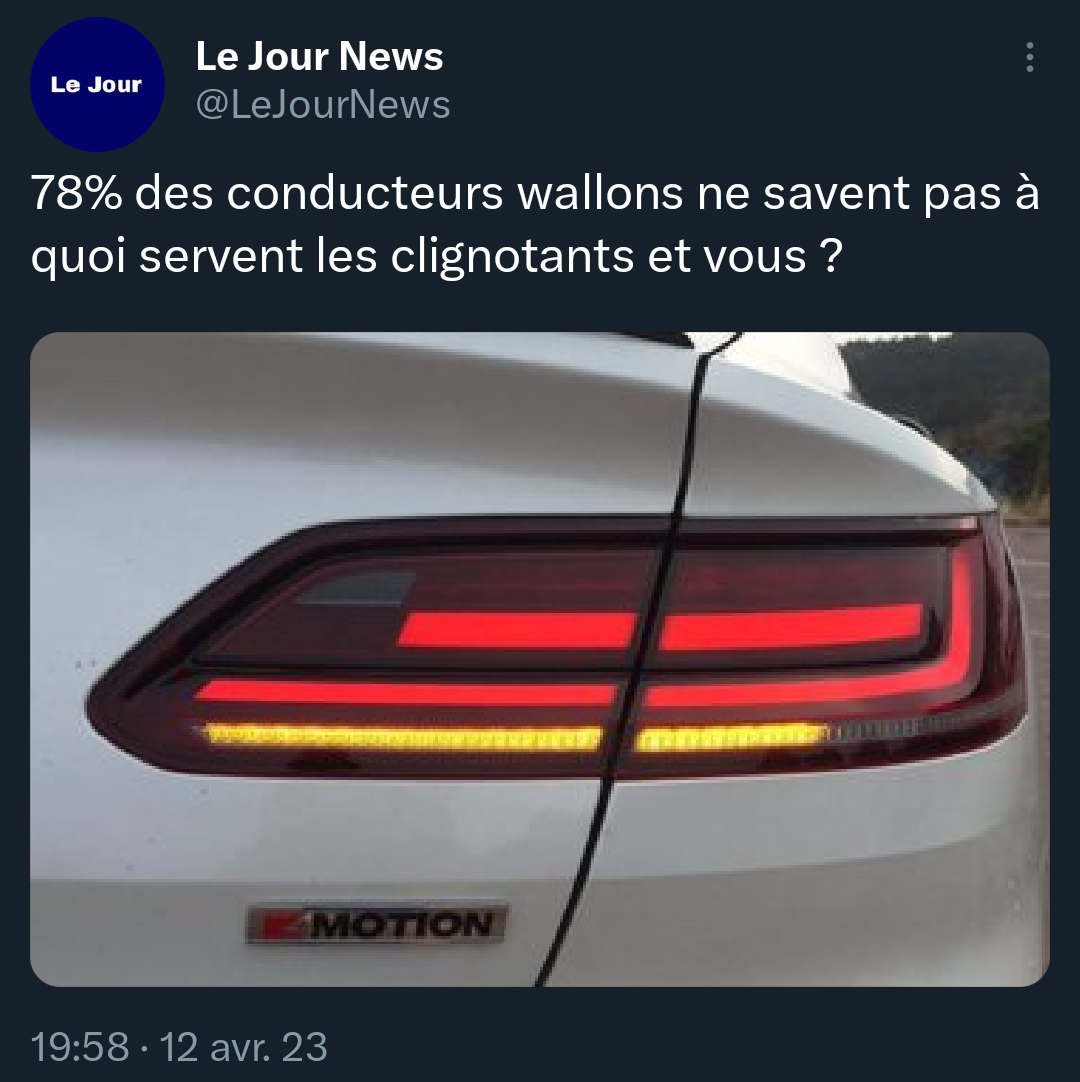Select the word "clignotants" in the tweet
The height and width of the screenshot is (1082, 1080).
512,257
